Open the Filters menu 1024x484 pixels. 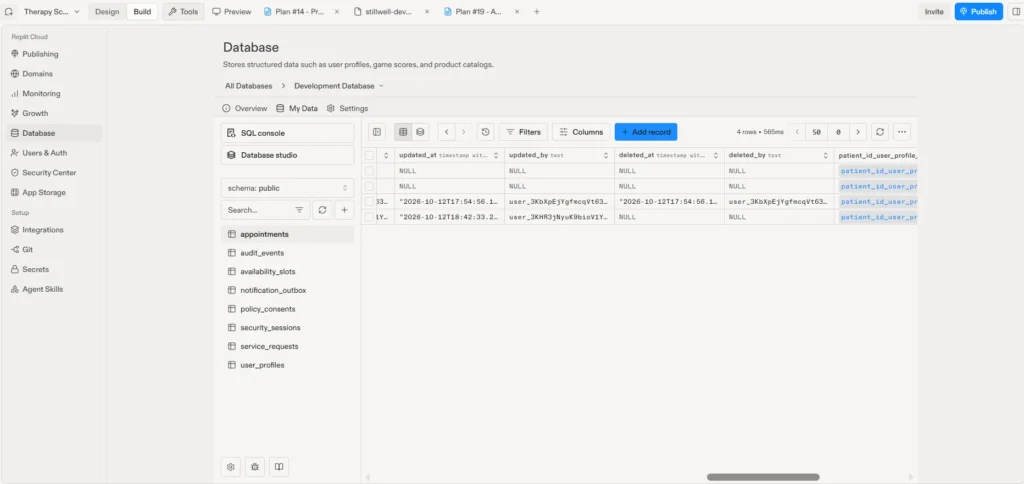coord(524,132)
